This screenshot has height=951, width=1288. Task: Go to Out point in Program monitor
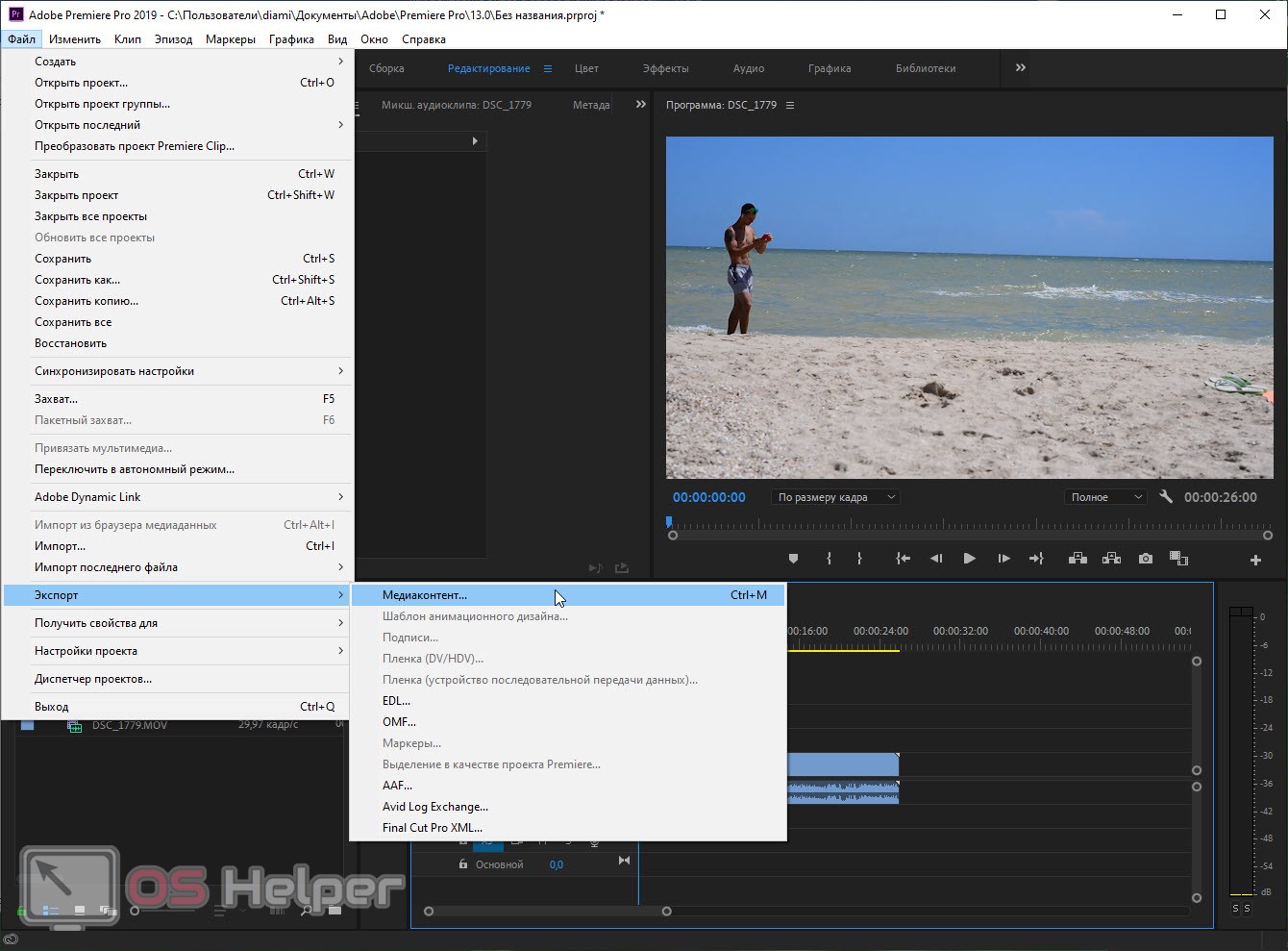pos(1036,559)
